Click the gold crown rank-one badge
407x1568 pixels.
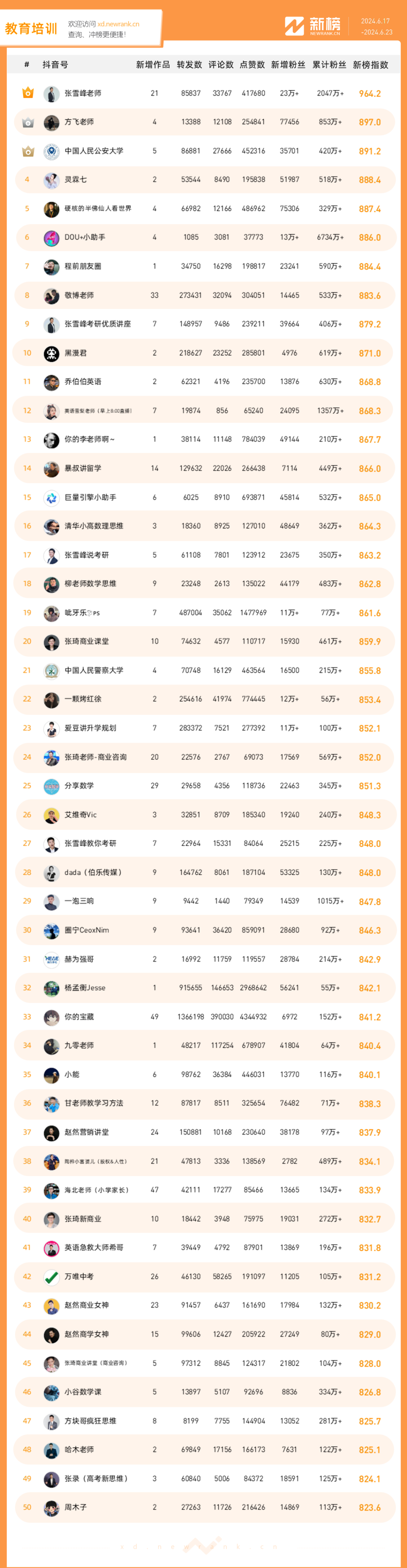28,93
